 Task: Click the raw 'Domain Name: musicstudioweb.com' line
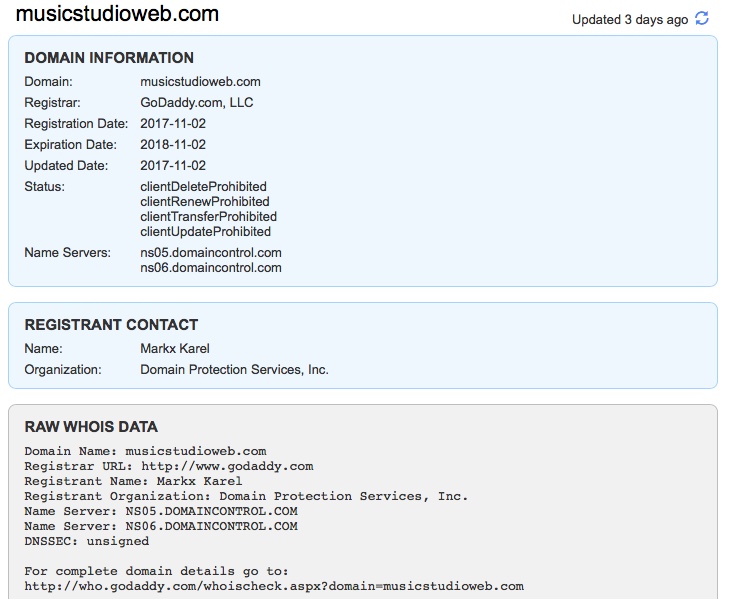(145, 451)
